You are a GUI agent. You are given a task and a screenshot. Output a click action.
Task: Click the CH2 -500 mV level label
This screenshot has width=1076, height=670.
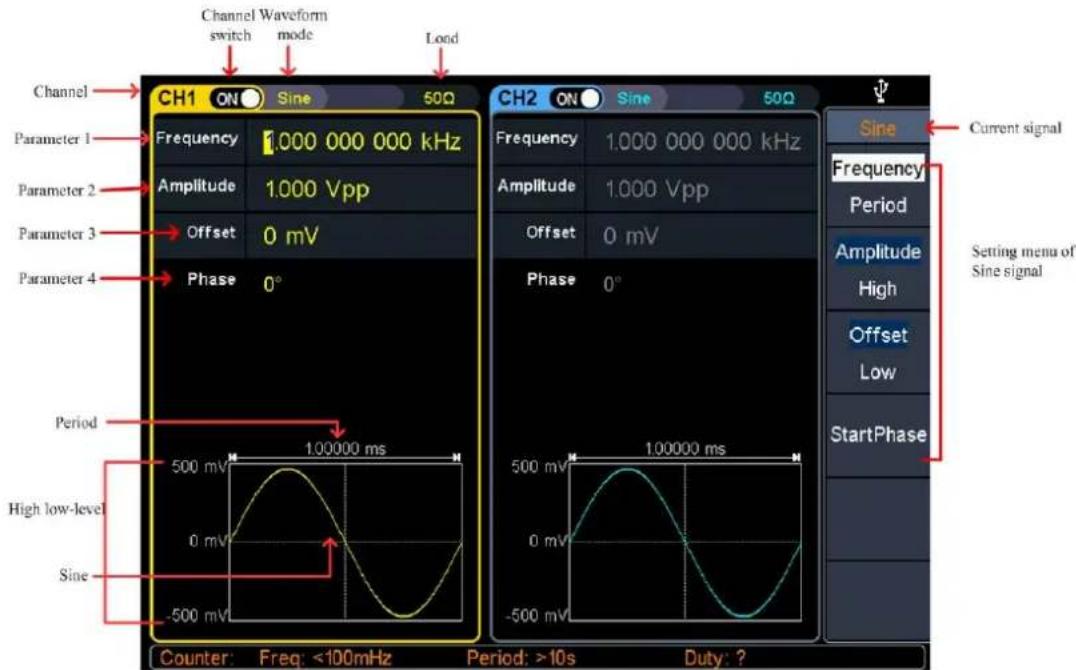tap(537, 616)
